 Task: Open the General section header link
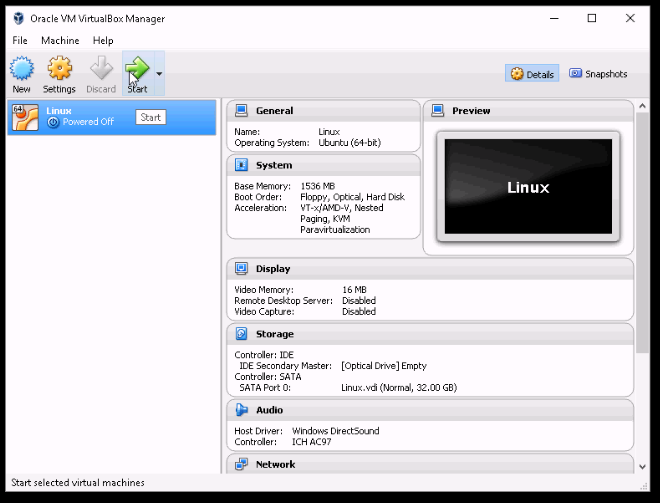[x=274, y=111]
